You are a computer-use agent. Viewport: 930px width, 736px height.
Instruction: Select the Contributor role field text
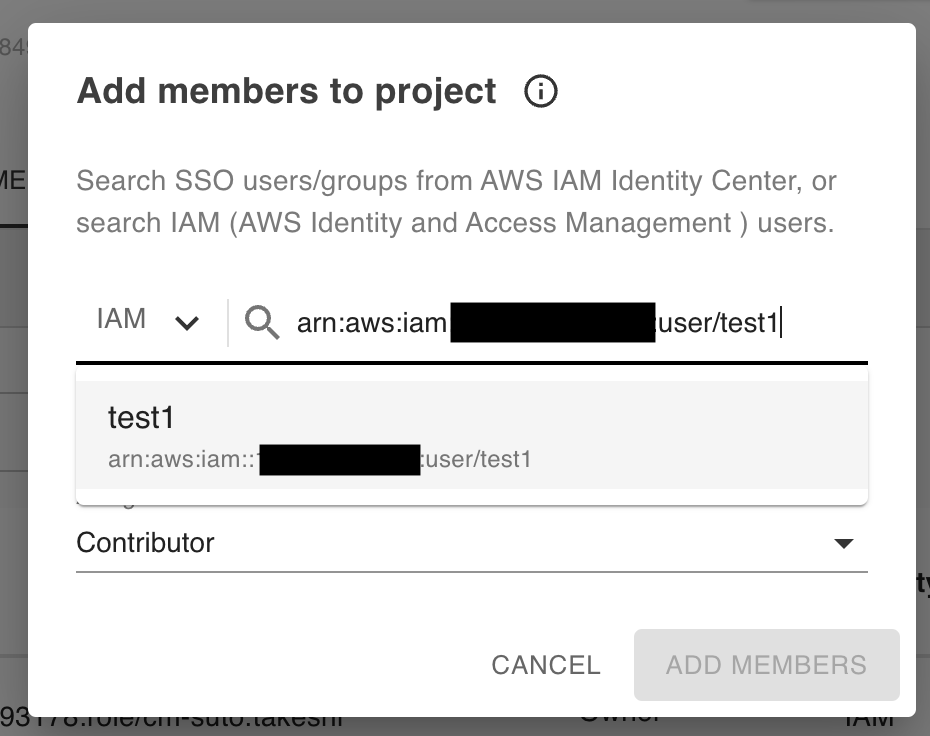tap(146, 543)
